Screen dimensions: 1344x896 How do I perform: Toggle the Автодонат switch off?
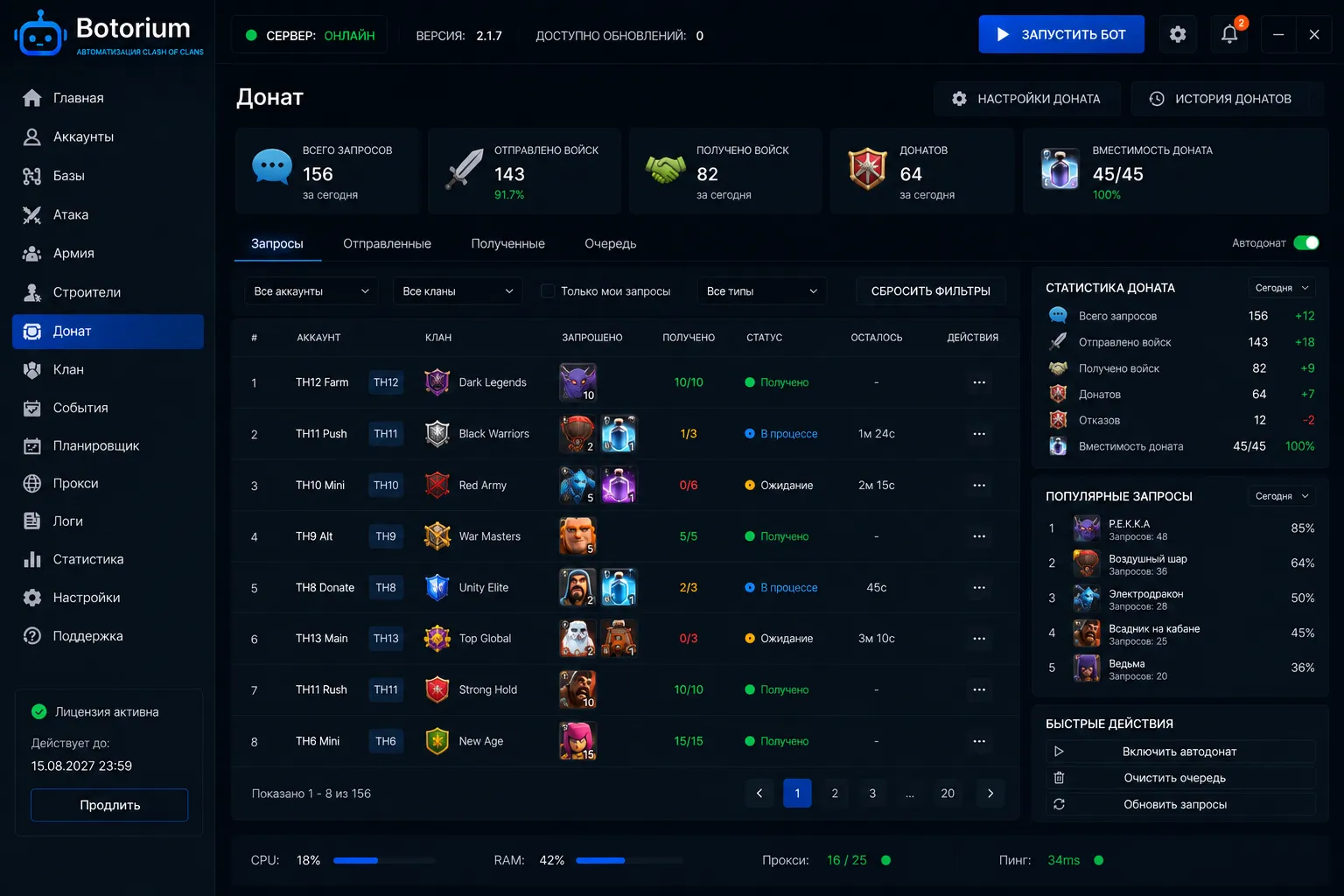[x=1306, y=243]
